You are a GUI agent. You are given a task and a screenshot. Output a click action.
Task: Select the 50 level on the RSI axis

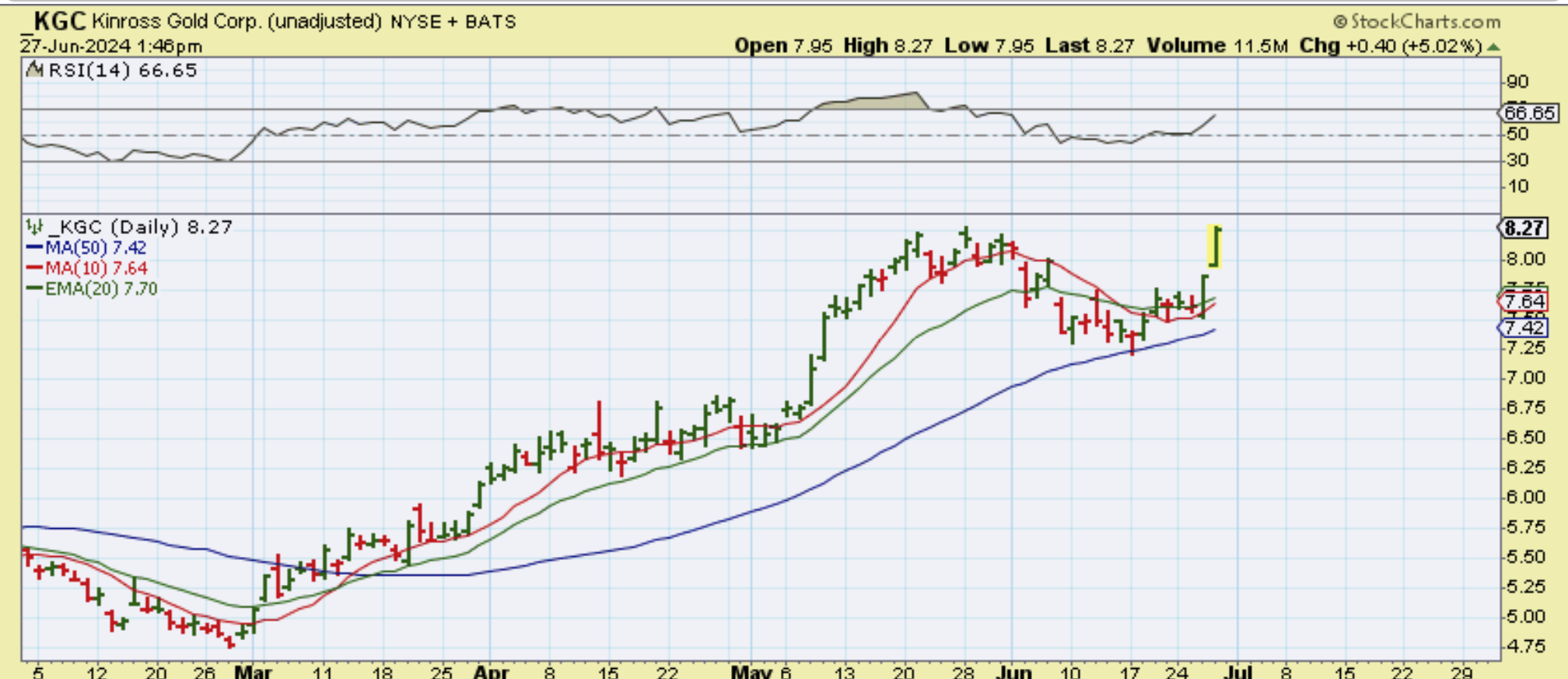click(1517, 134)
